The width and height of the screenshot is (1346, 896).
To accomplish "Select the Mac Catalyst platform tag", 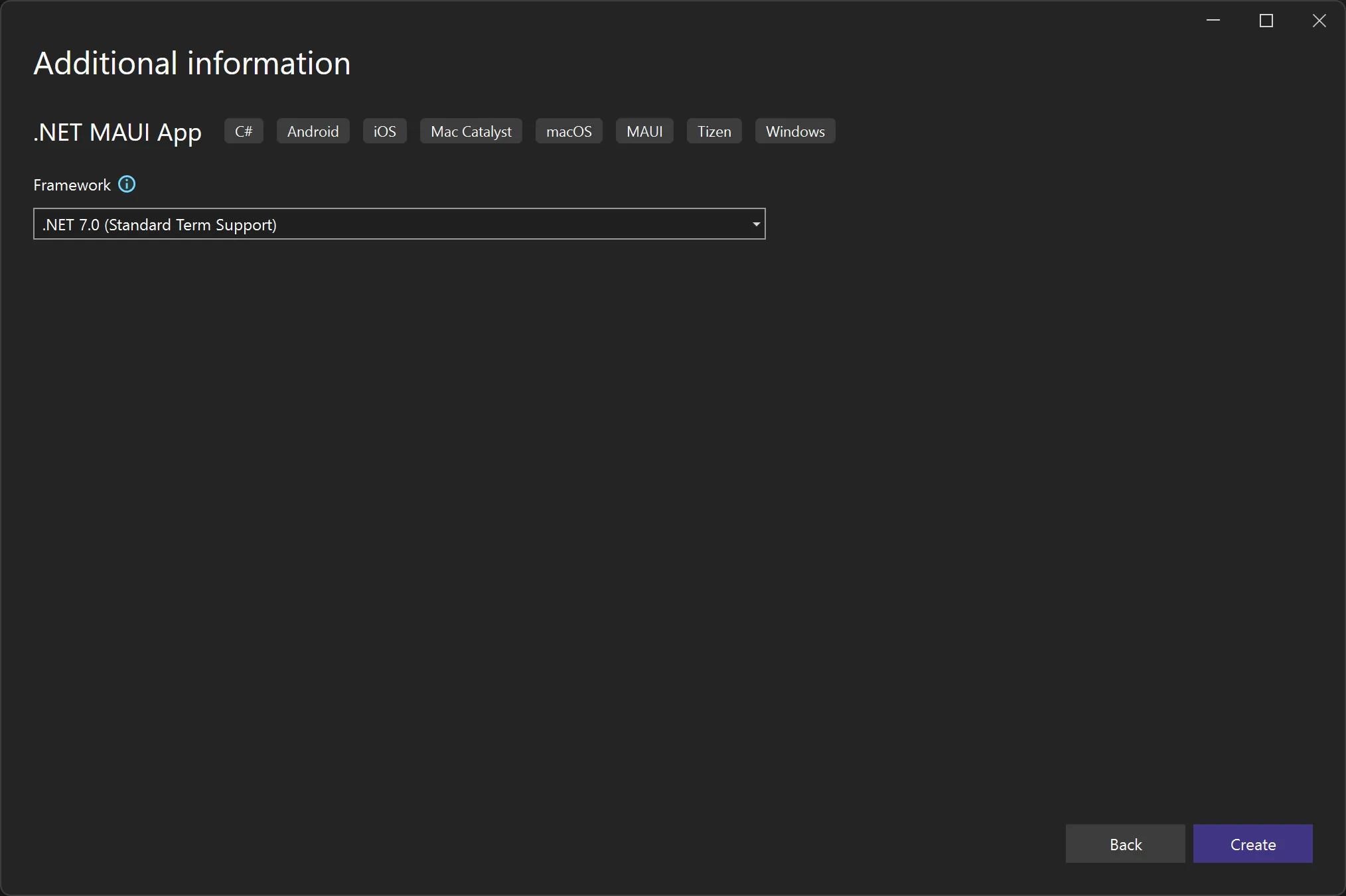I will click(x=470, y=131).
